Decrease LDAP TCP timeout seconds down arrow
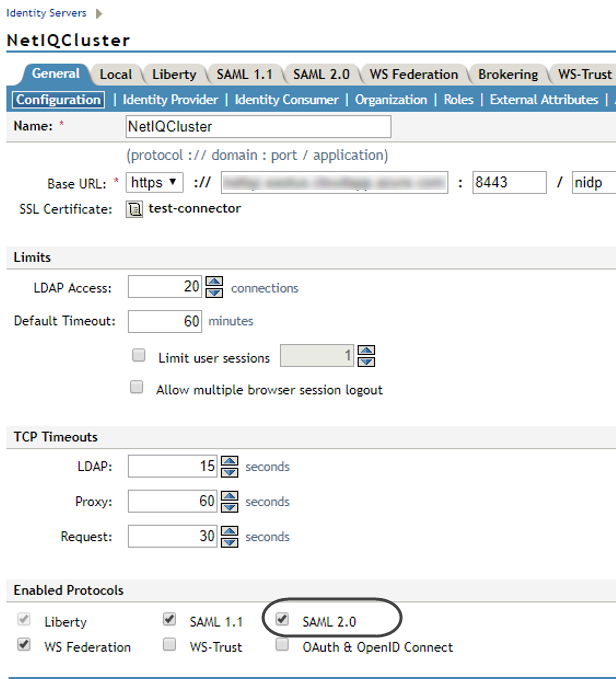Viewport: 616px width, 679px height. [x=229, y=472]
